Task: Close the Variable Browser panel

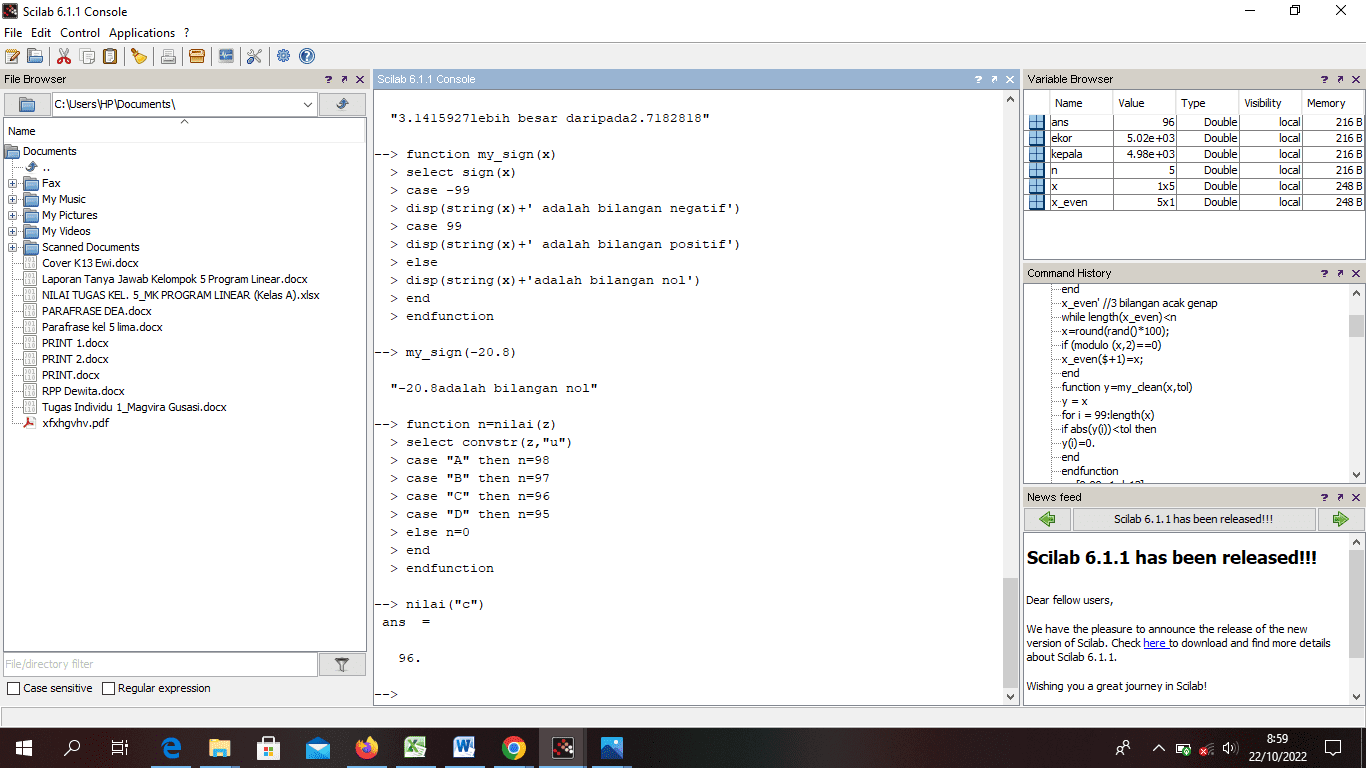Action: [x=1356, y=79]
